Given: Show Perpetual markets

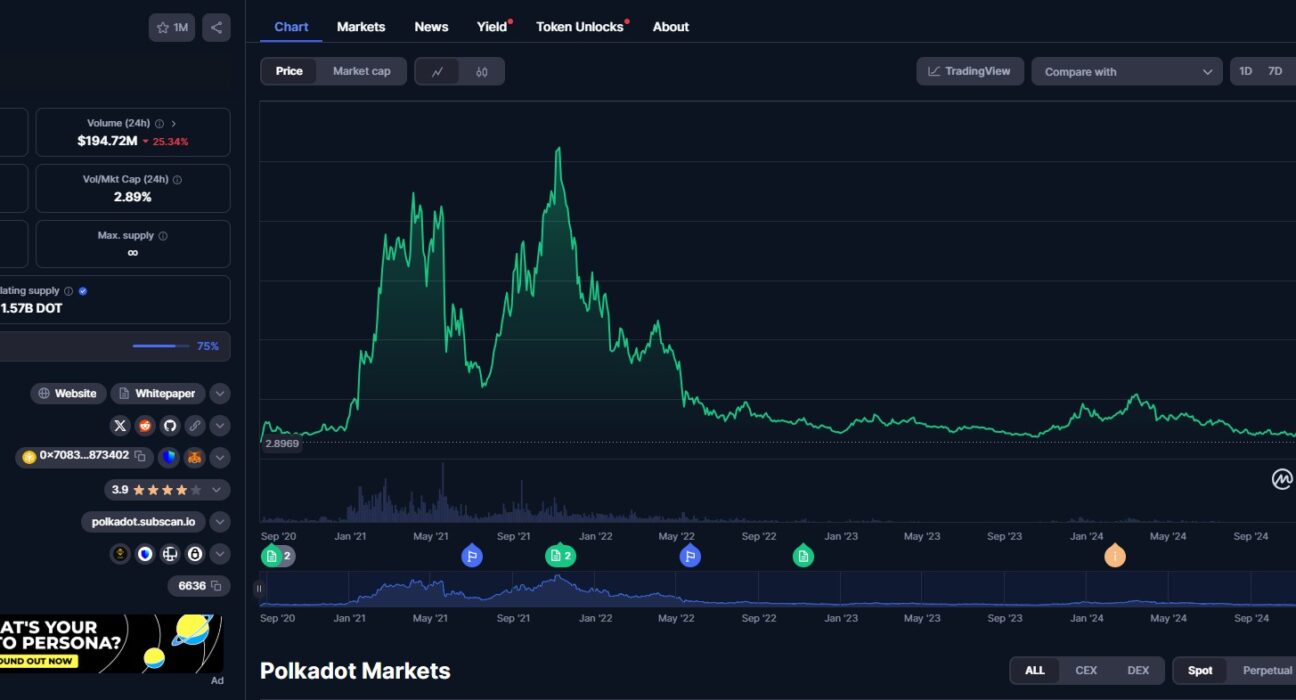Looking at the screenshot, I should [1267, 670].
